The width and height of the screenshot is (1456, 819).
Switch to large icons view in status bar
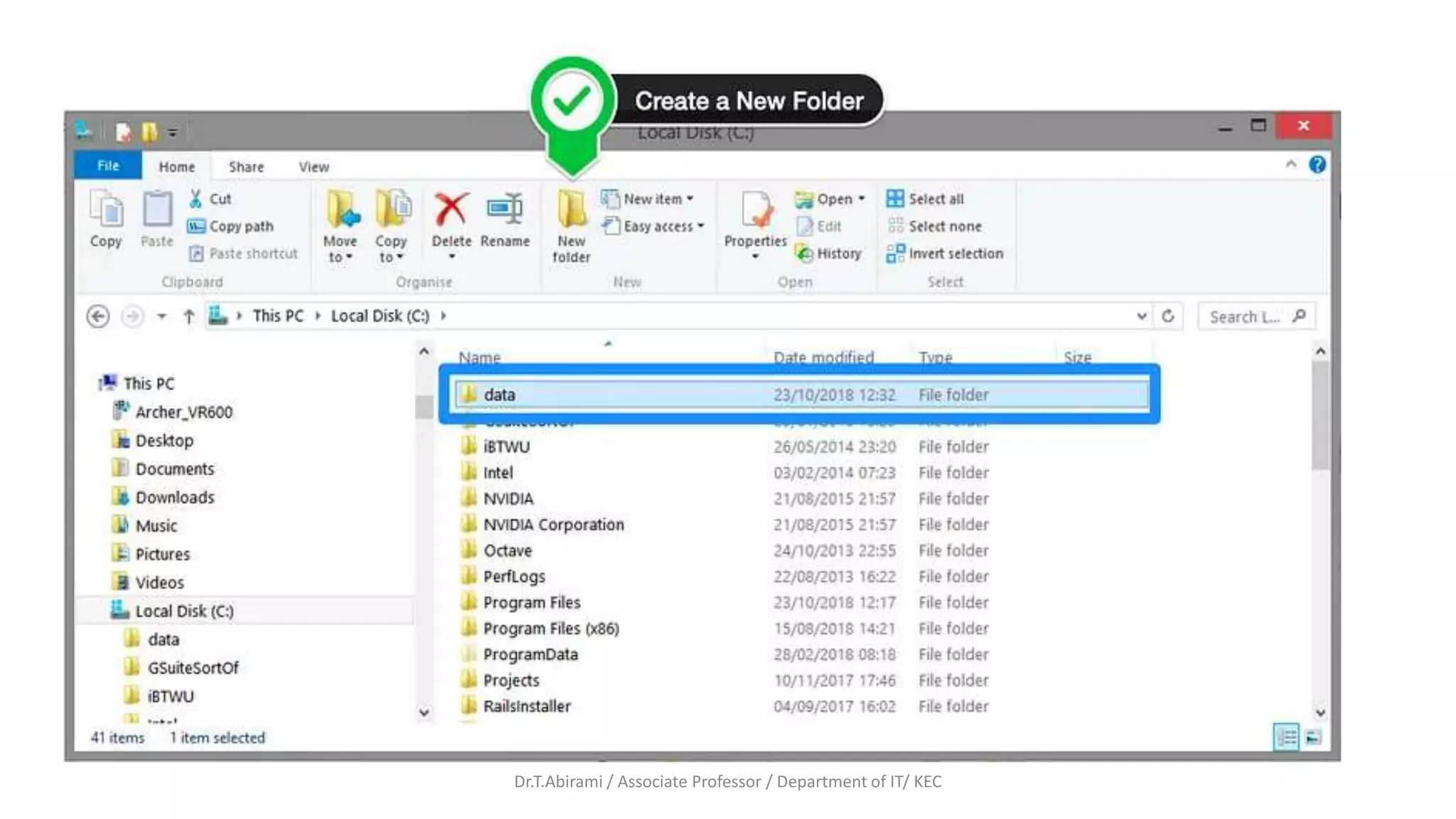point(1313,737)
